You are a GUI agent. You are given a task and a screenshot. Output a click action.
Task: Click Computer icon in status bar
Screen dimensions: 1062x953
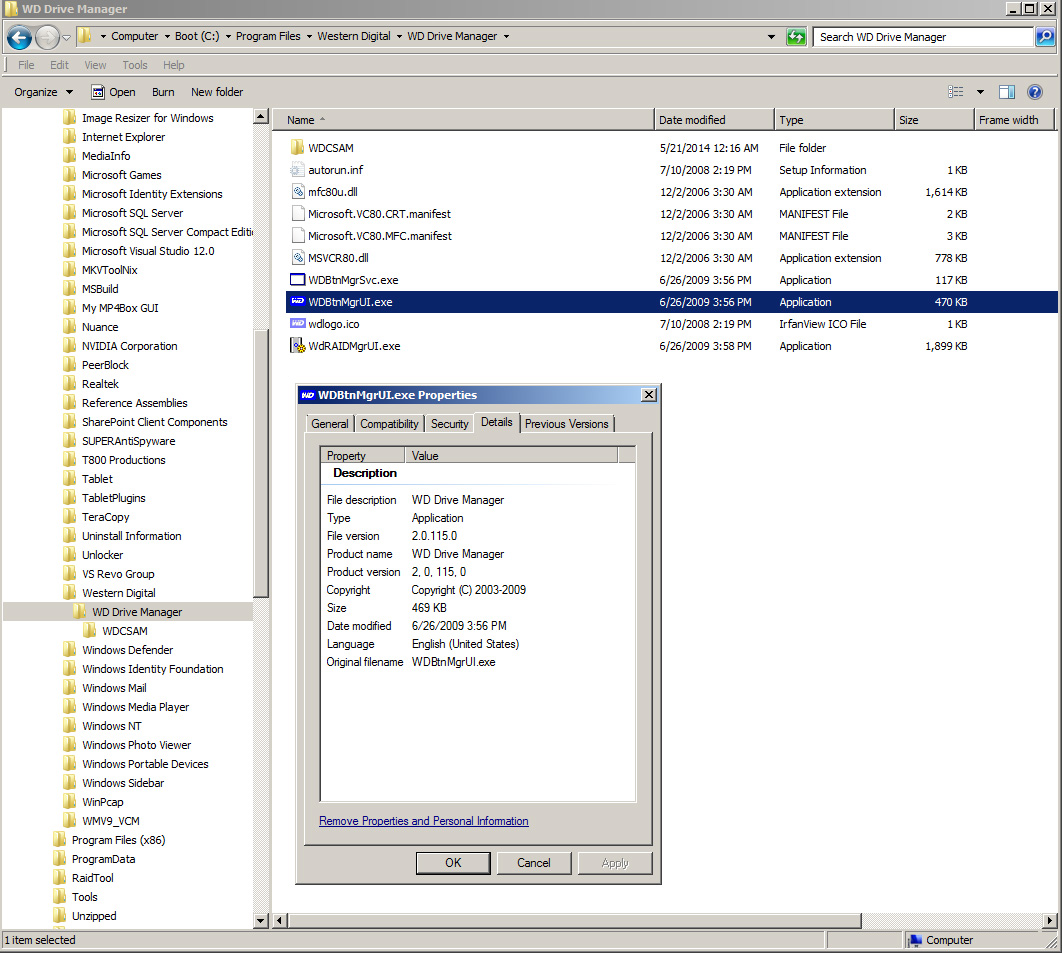coord(915,940)
